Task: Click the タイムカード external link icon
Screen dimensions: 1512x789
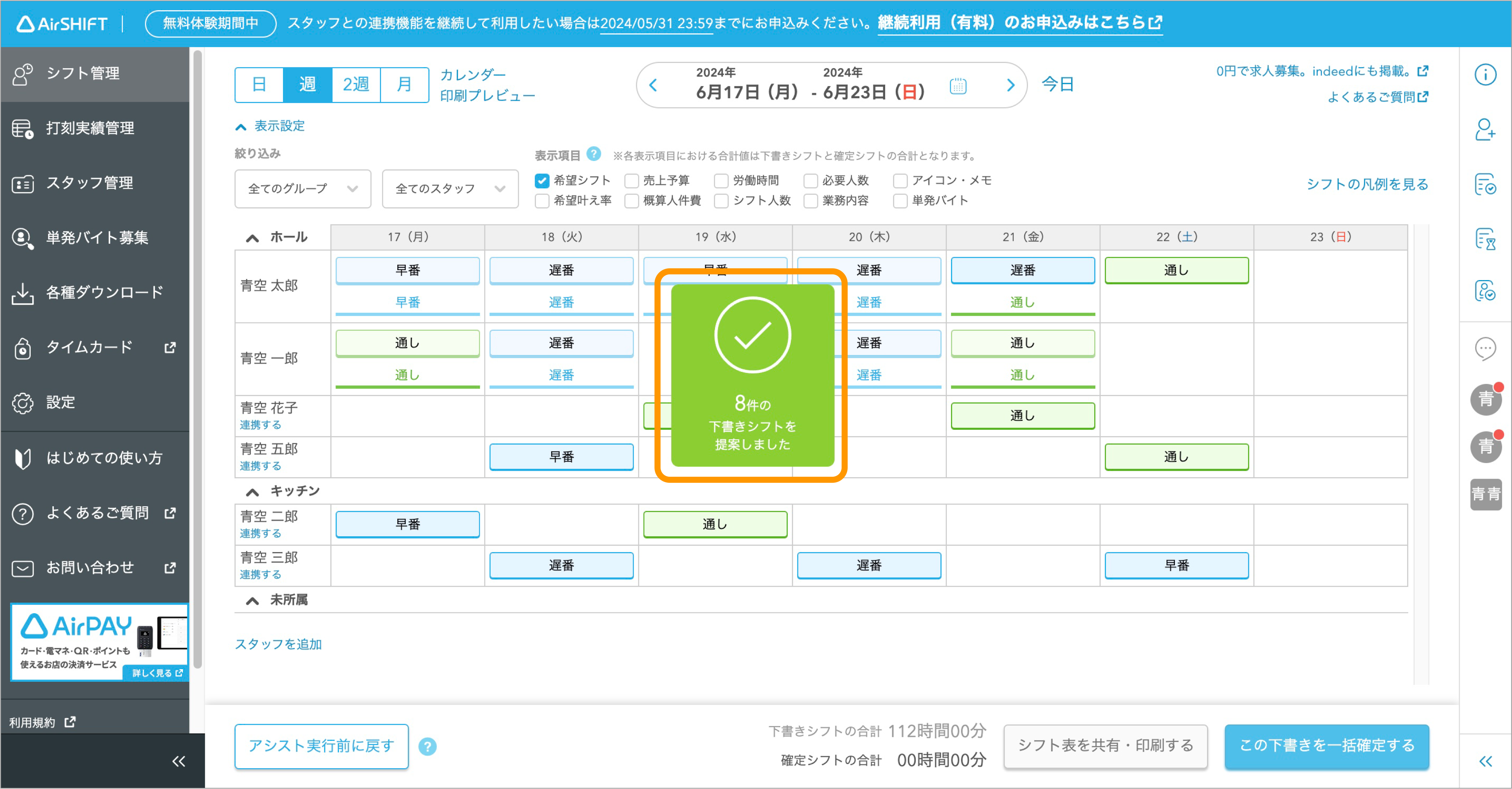Action: (170, 347)
